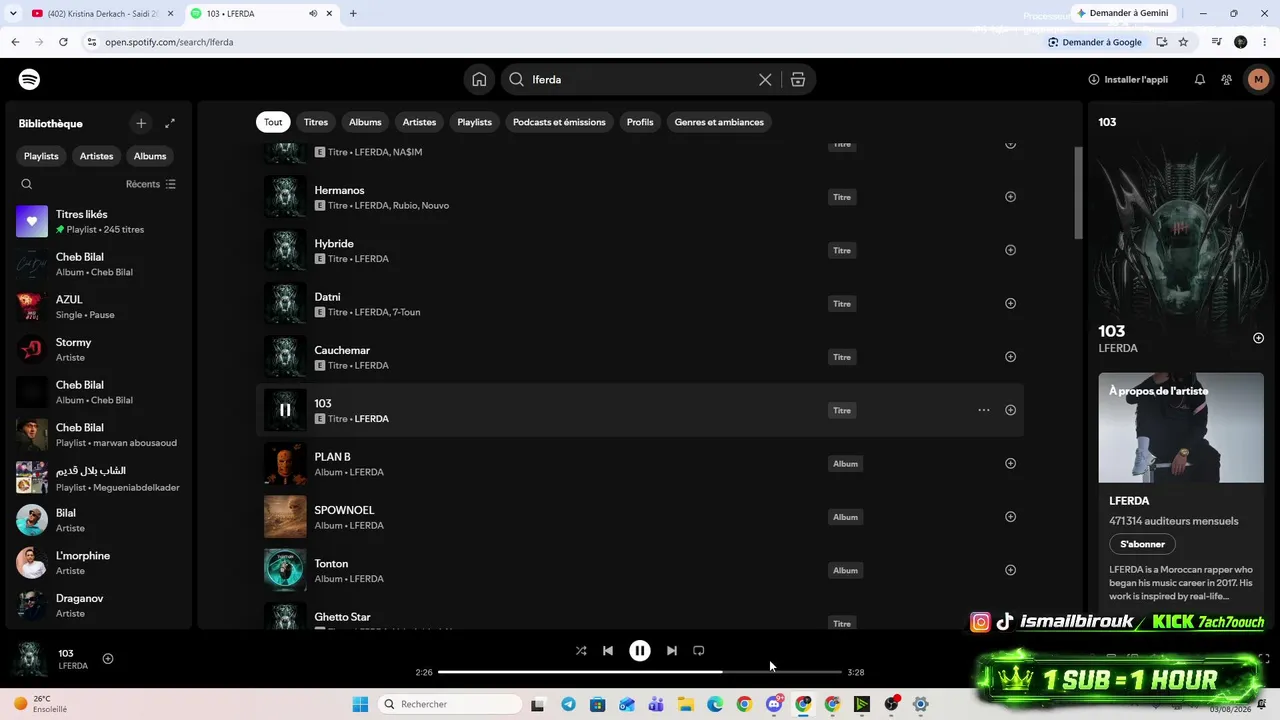Create a new playlist with plus icon
This screenshot has height=720, width=1280.
141,123
